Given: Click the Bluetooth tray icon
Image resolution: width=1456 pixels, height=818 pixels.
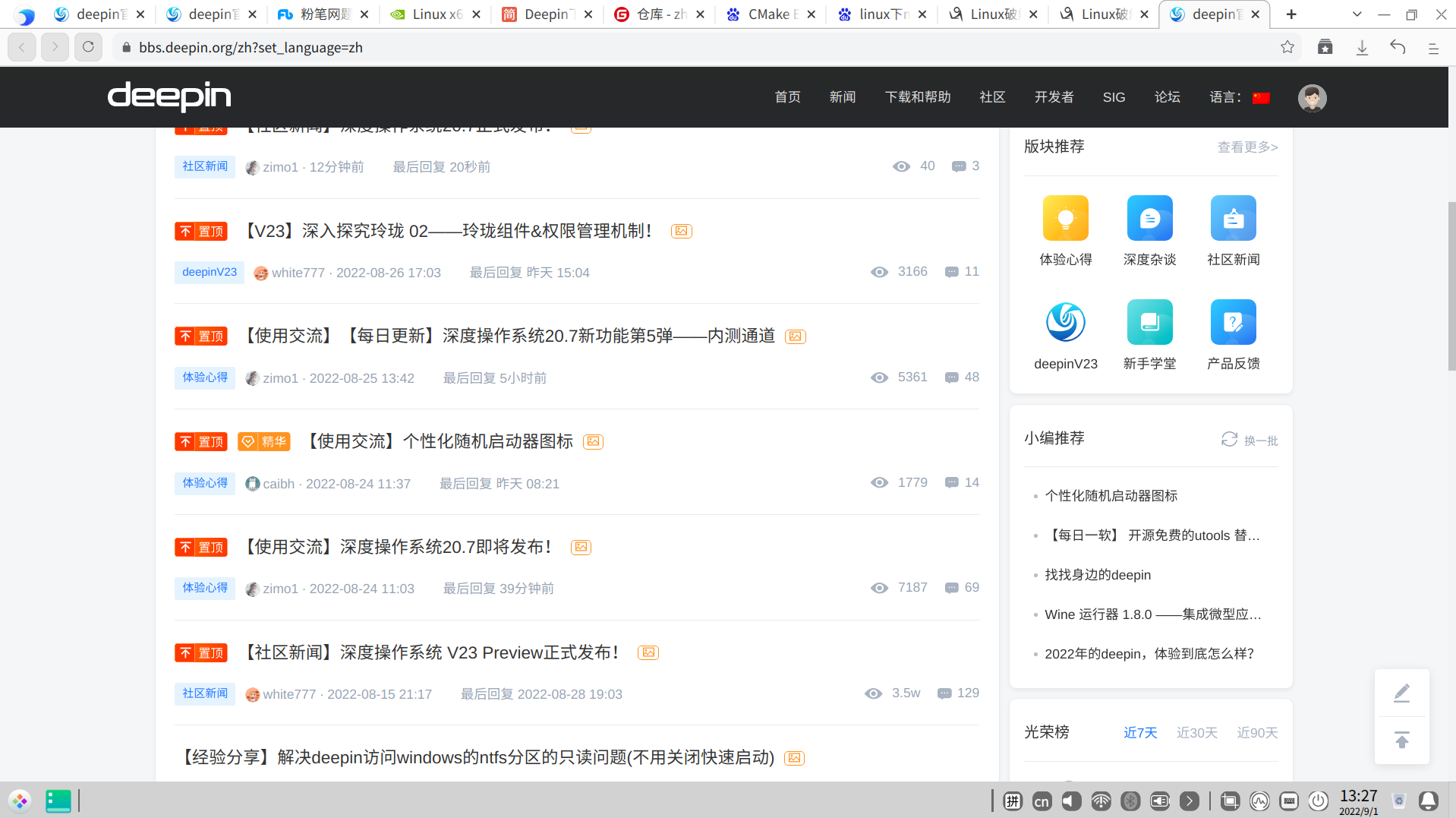Looking at the screenshot, I should pyautogui.click(x=1130, y=801).
